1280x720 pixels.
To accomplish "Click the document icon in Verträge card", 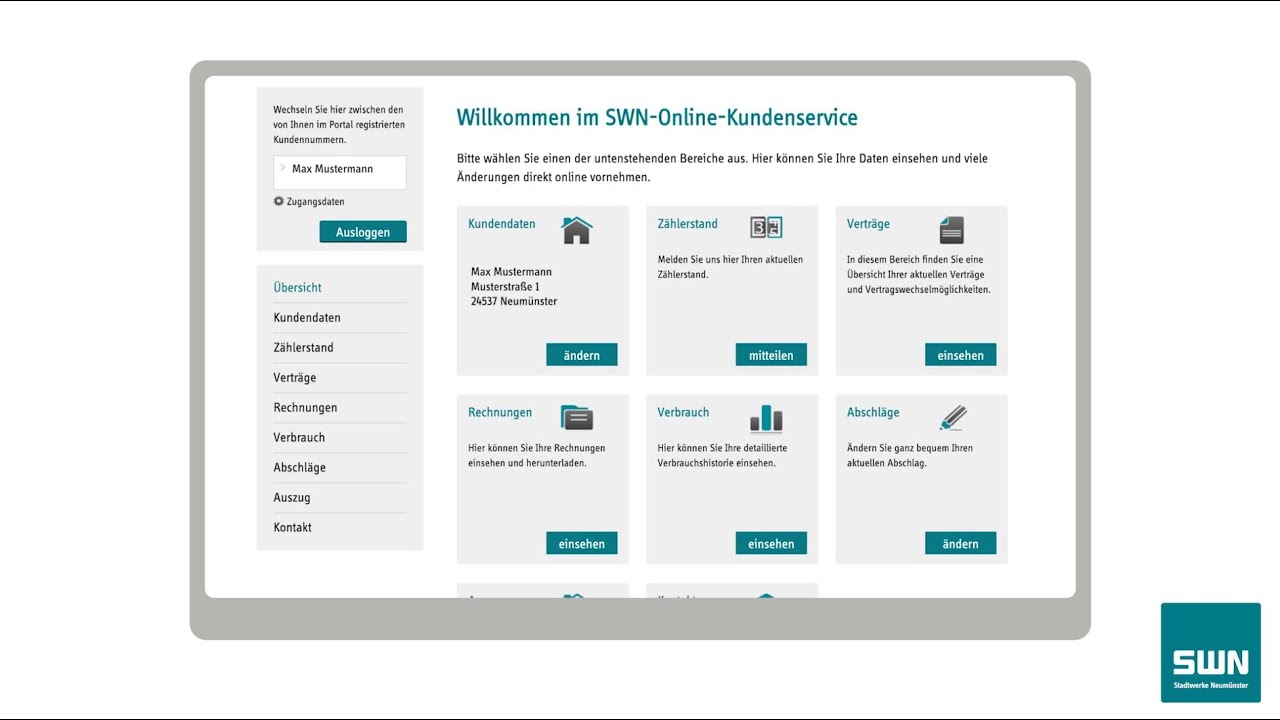I will point(952,230).
